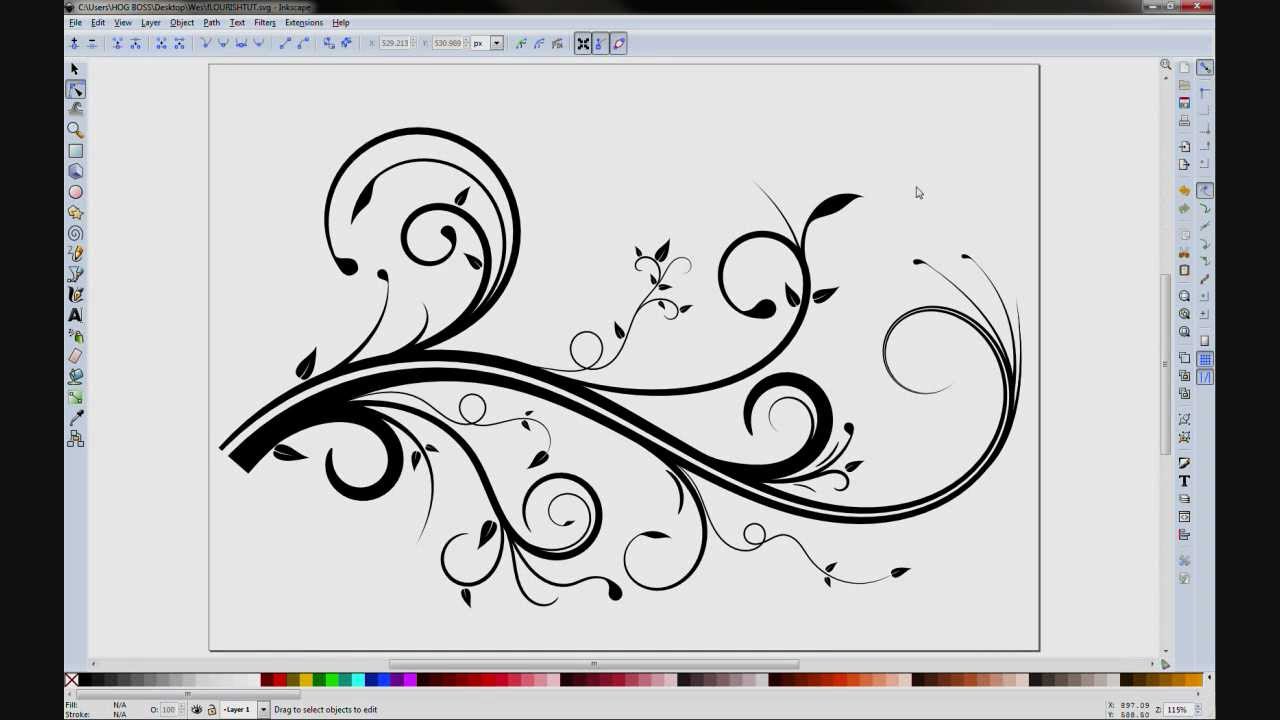1280x720 pixels.
Task: Select the Tweak tool
Action: click(x=75, y=109)
